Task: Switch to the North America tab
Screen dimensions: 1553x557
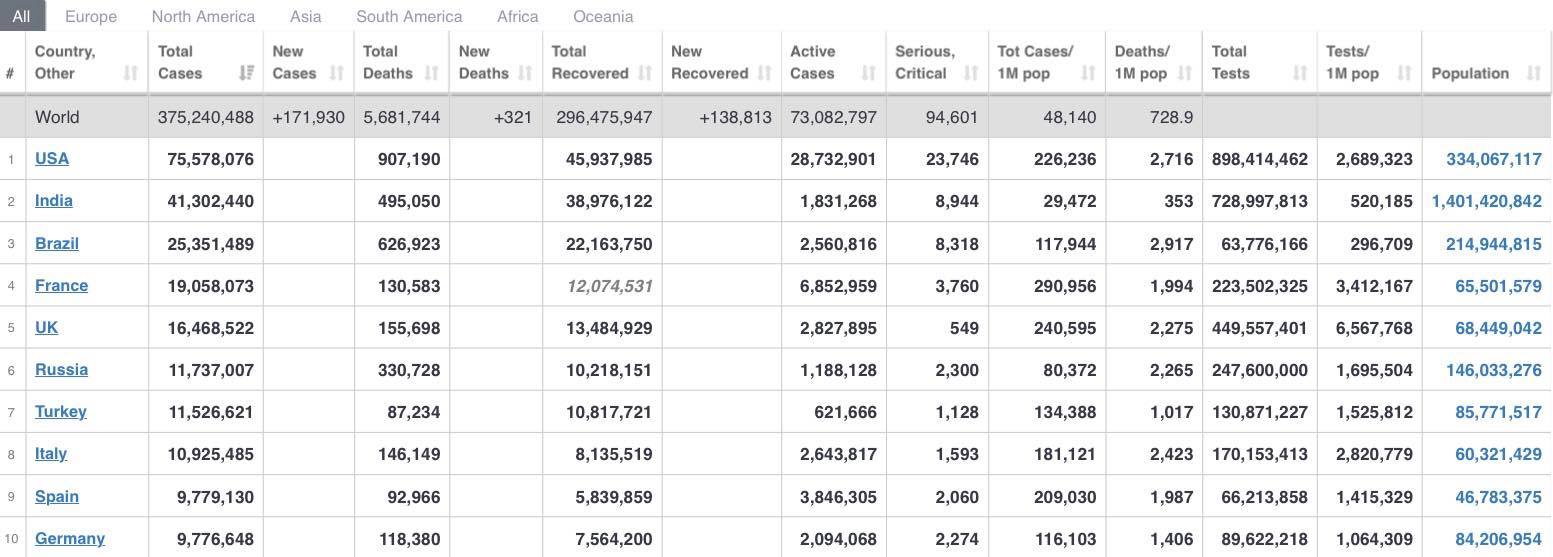Action: point(203,16)
